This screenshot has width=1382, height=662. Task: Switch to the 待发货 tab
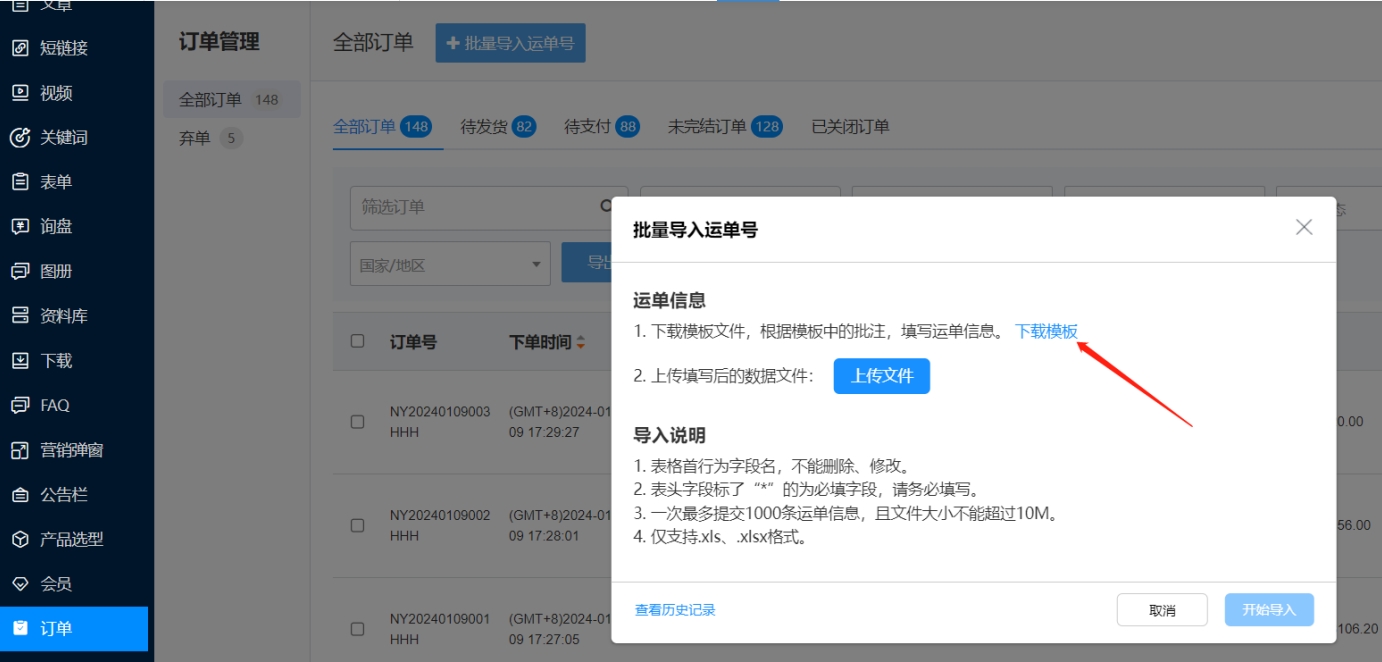click(x=497, y=127)
